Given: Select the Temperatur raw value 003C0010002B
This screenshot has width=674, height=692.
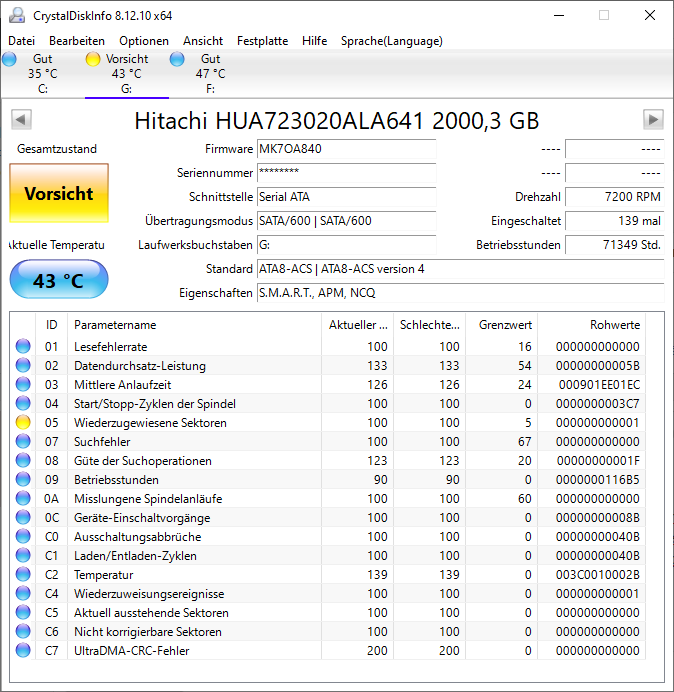Looking at the screenshot, I should tap(598, 575).
